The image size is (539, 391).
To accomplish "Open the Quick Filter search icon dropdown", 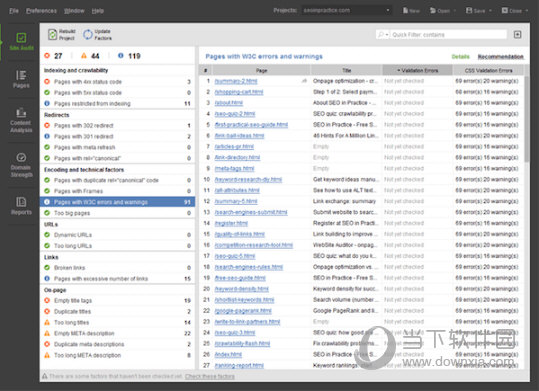I will point(383,34).
